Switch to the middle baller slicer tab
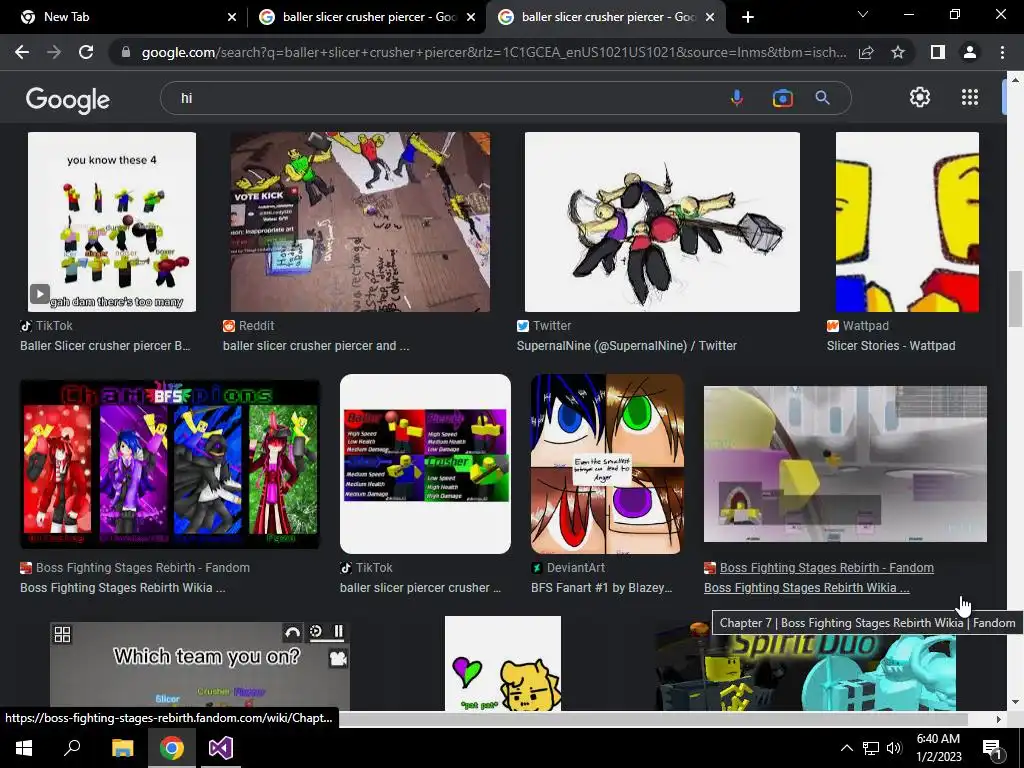The image size is (1024, 768). click(x=368, y=17)
